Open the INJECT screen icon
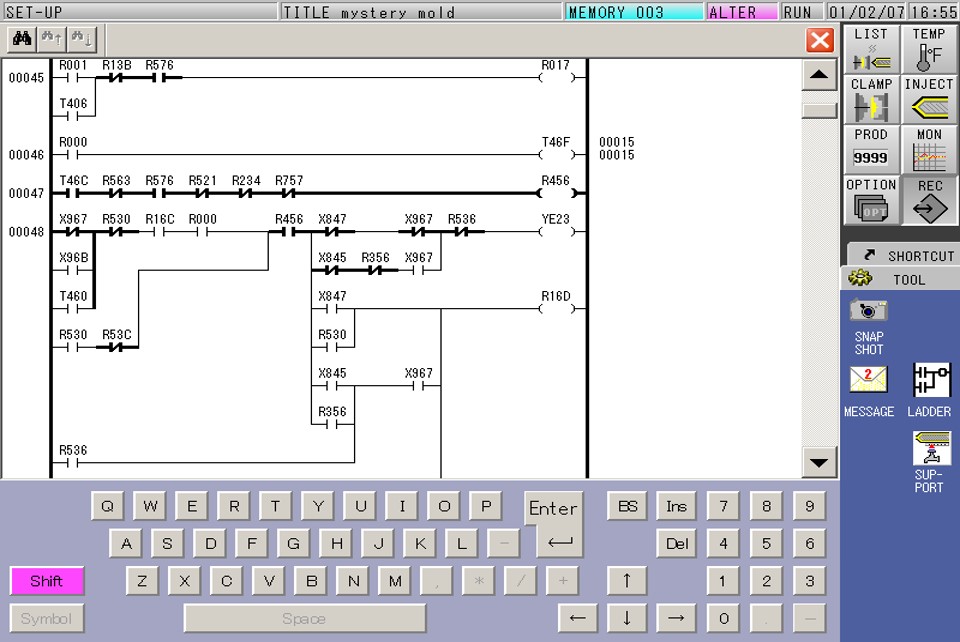Screen dimensions: 960x642 pyautogui.click(x=928, y=97)
